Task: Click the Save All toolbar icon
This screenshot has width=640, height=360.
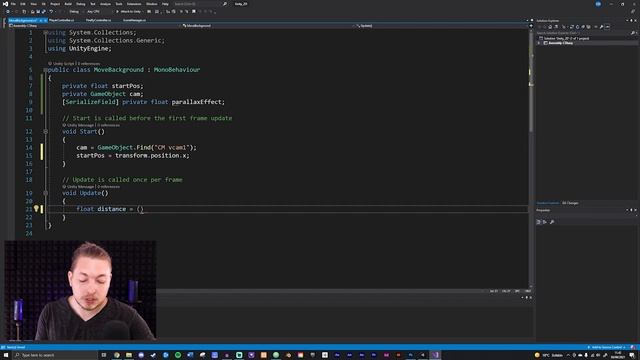Action: pos(44,11)
